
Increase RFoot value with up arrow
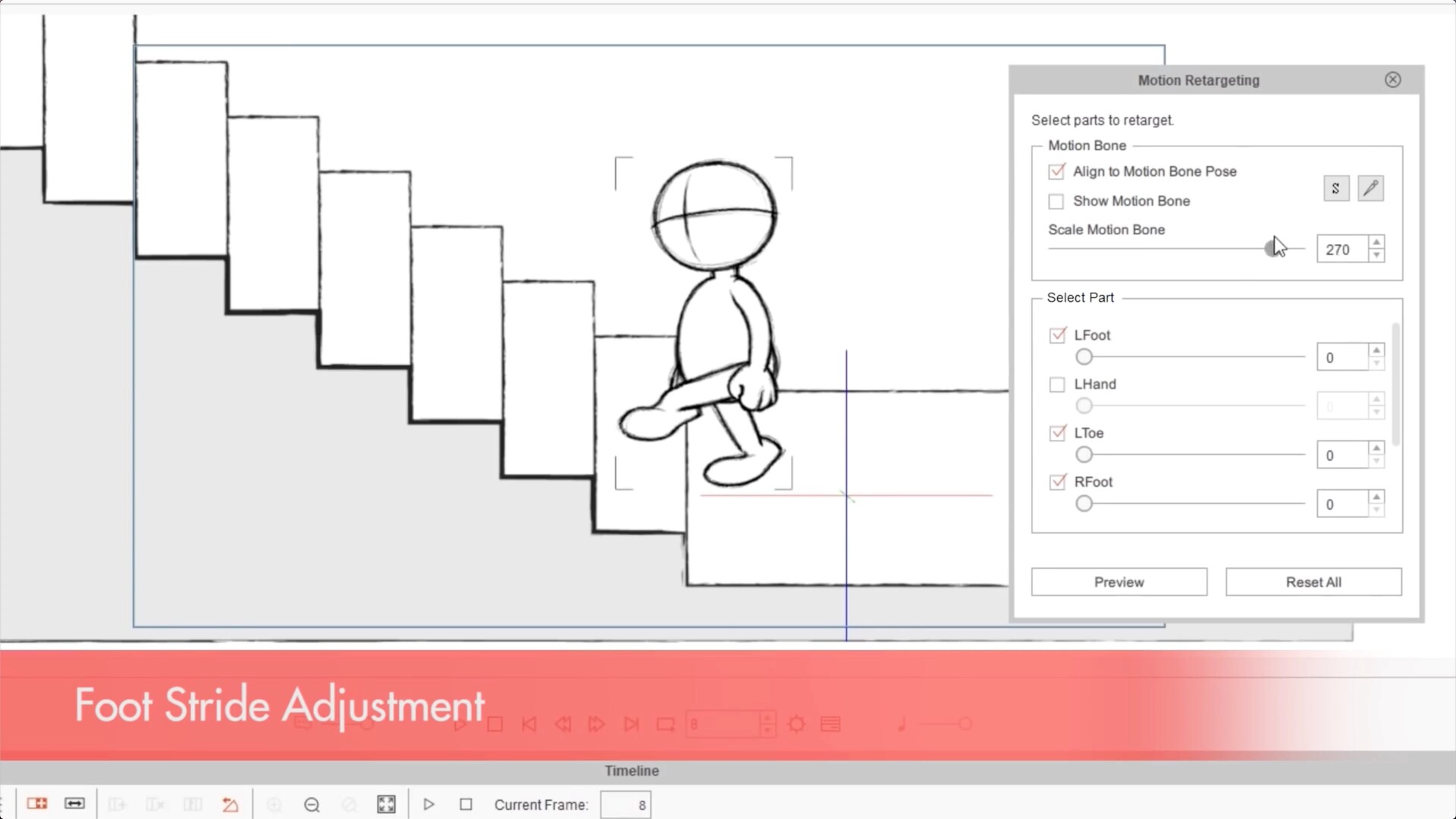(x=1376, y=497)
